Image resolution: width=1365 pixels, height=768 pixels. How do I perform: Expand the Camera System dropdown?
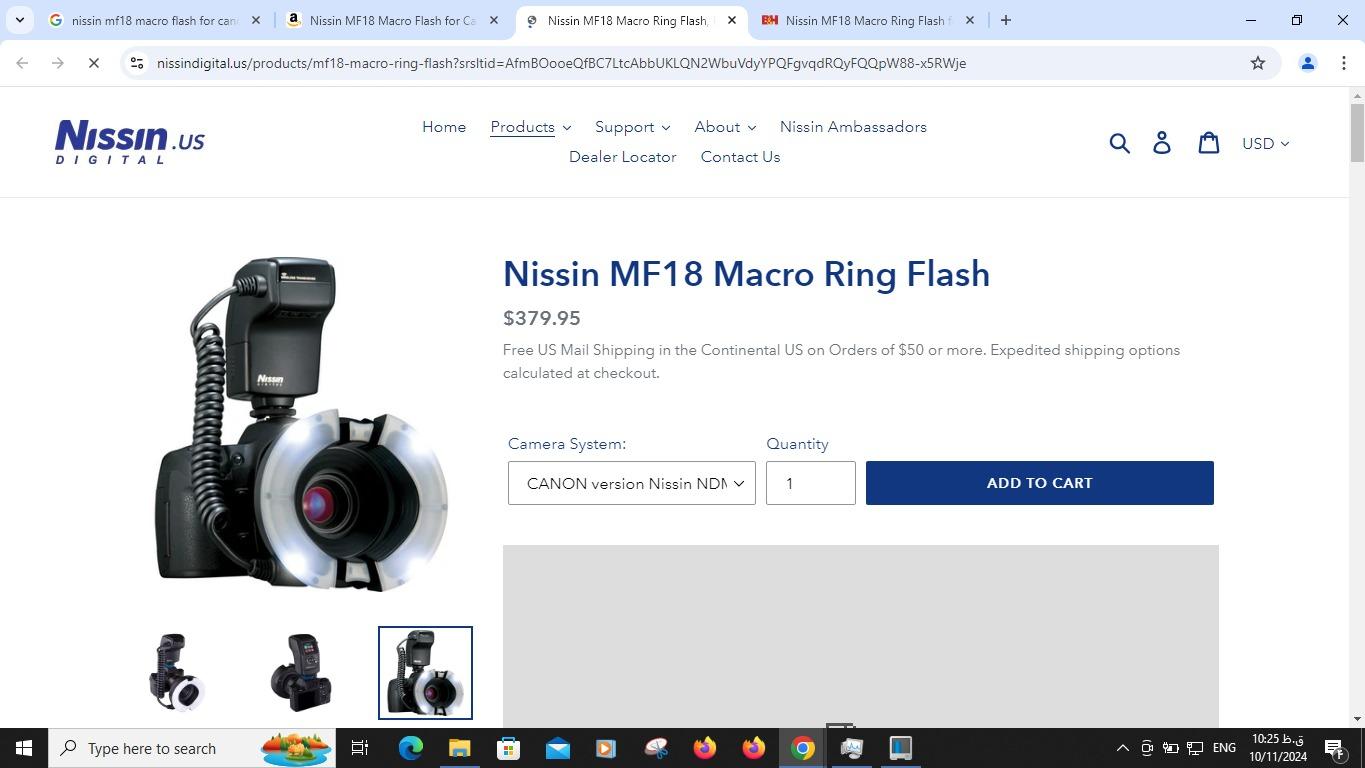coord(631,483)
